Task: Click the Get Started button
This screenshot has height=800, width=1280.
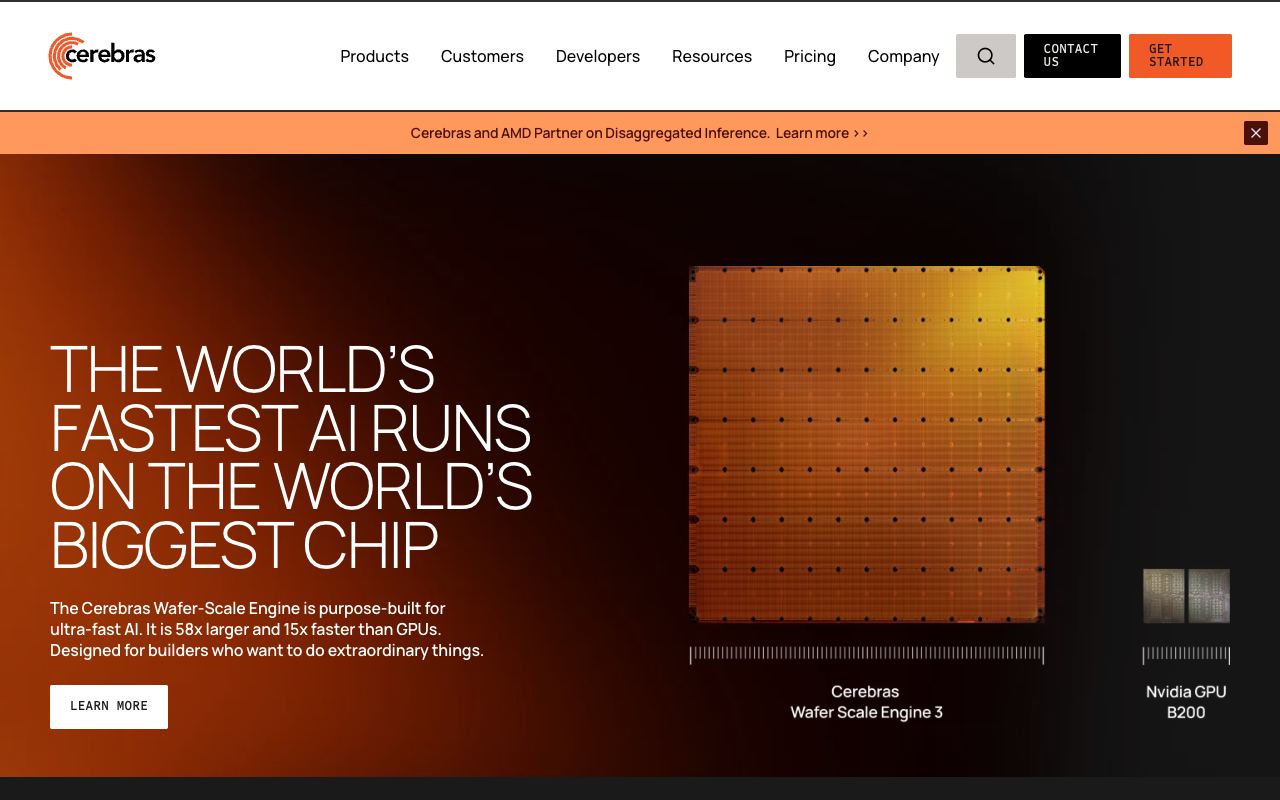Action: click(1180, 56)
